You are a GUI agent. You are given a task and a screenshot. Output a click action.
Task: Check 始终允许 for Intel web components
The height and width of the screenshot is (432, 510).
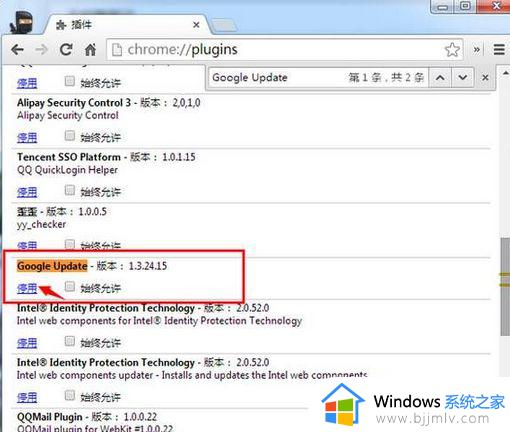coord(70,341)
